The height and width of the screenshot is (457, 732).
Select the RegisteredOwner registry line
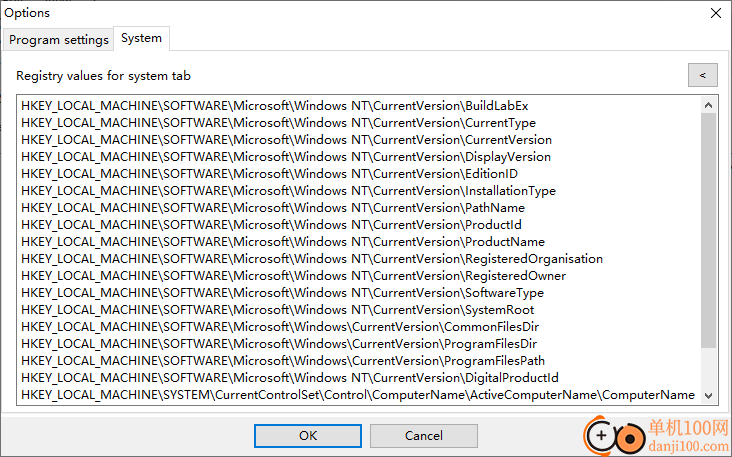(293, 276)
